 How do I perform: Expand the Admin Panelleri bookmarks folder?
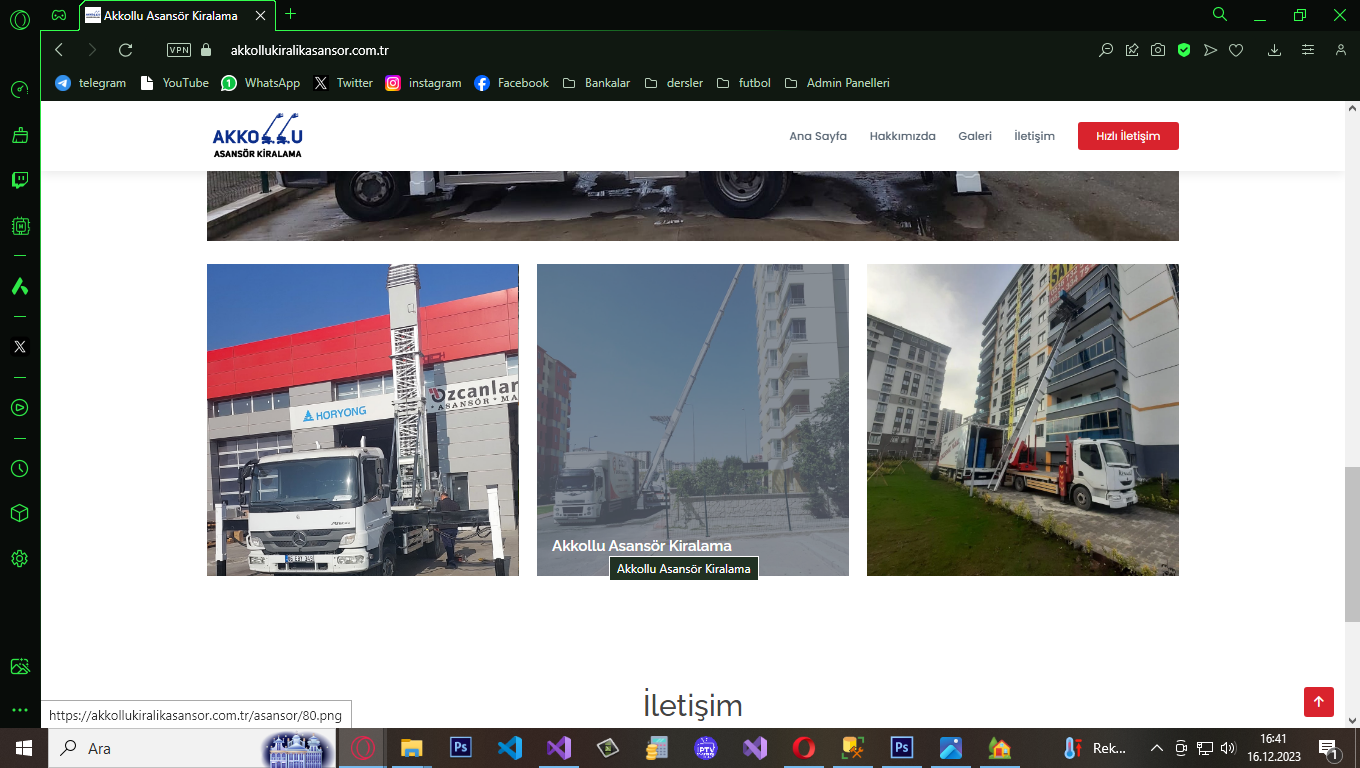tap(837, 83)
